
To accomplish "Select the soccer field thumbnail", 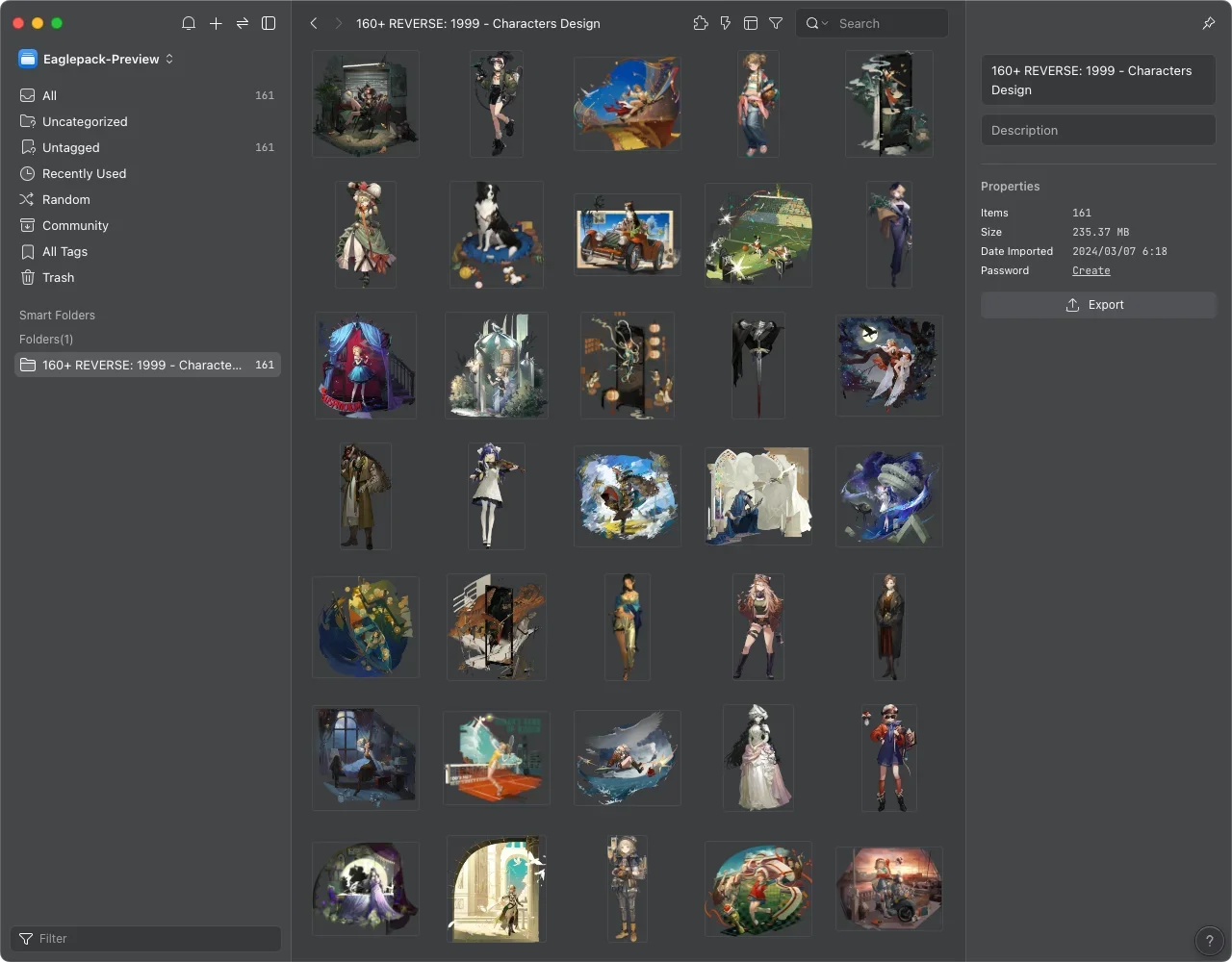I will pos(758,235).
